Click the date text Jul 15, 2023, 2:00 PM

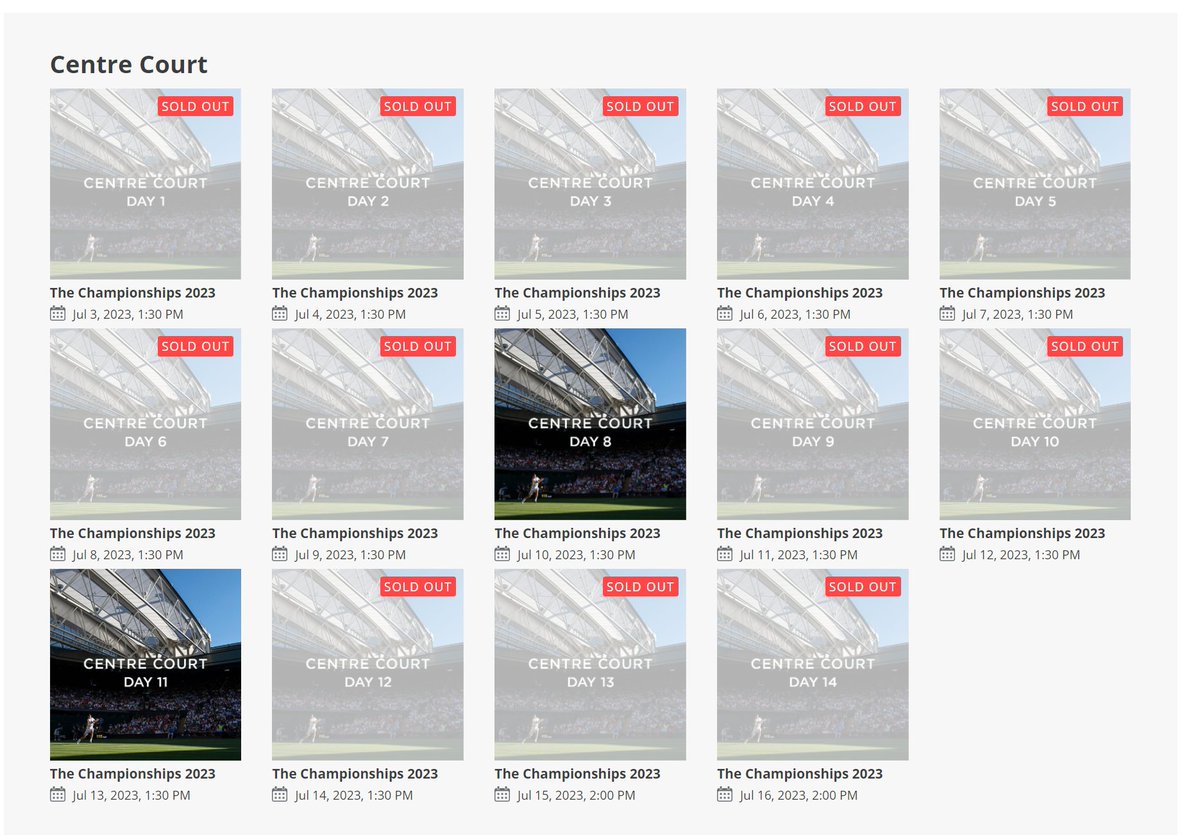click(576, 796)
